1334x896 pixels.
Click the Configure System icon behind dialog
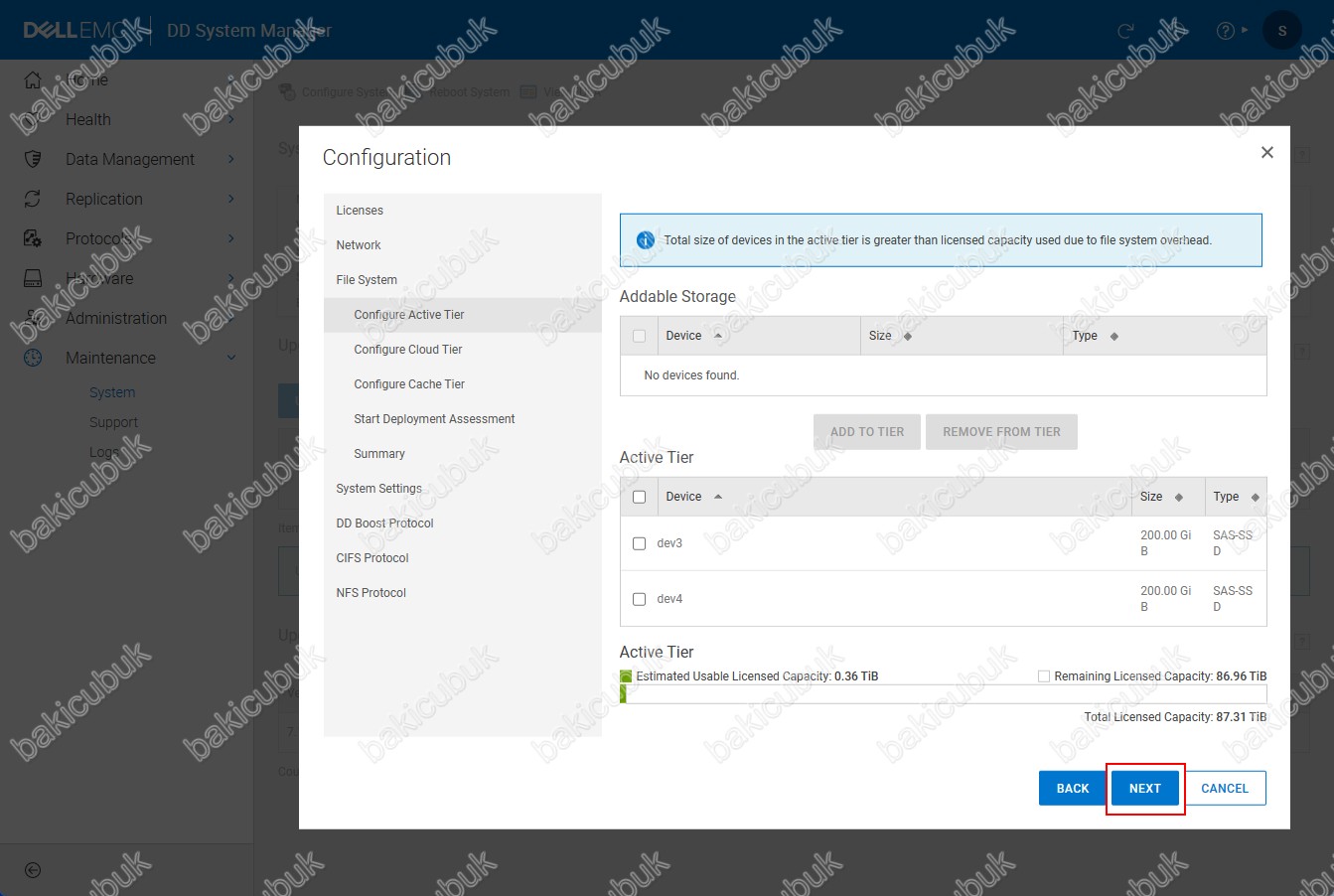(x=288, y=91)
